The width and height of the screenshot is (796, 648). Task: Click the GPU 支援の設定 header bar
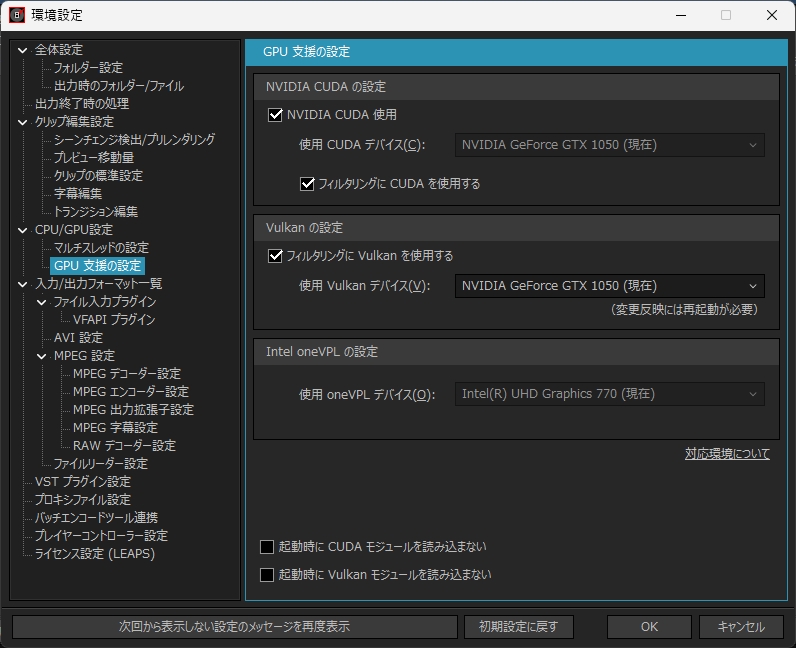point(516,52)
